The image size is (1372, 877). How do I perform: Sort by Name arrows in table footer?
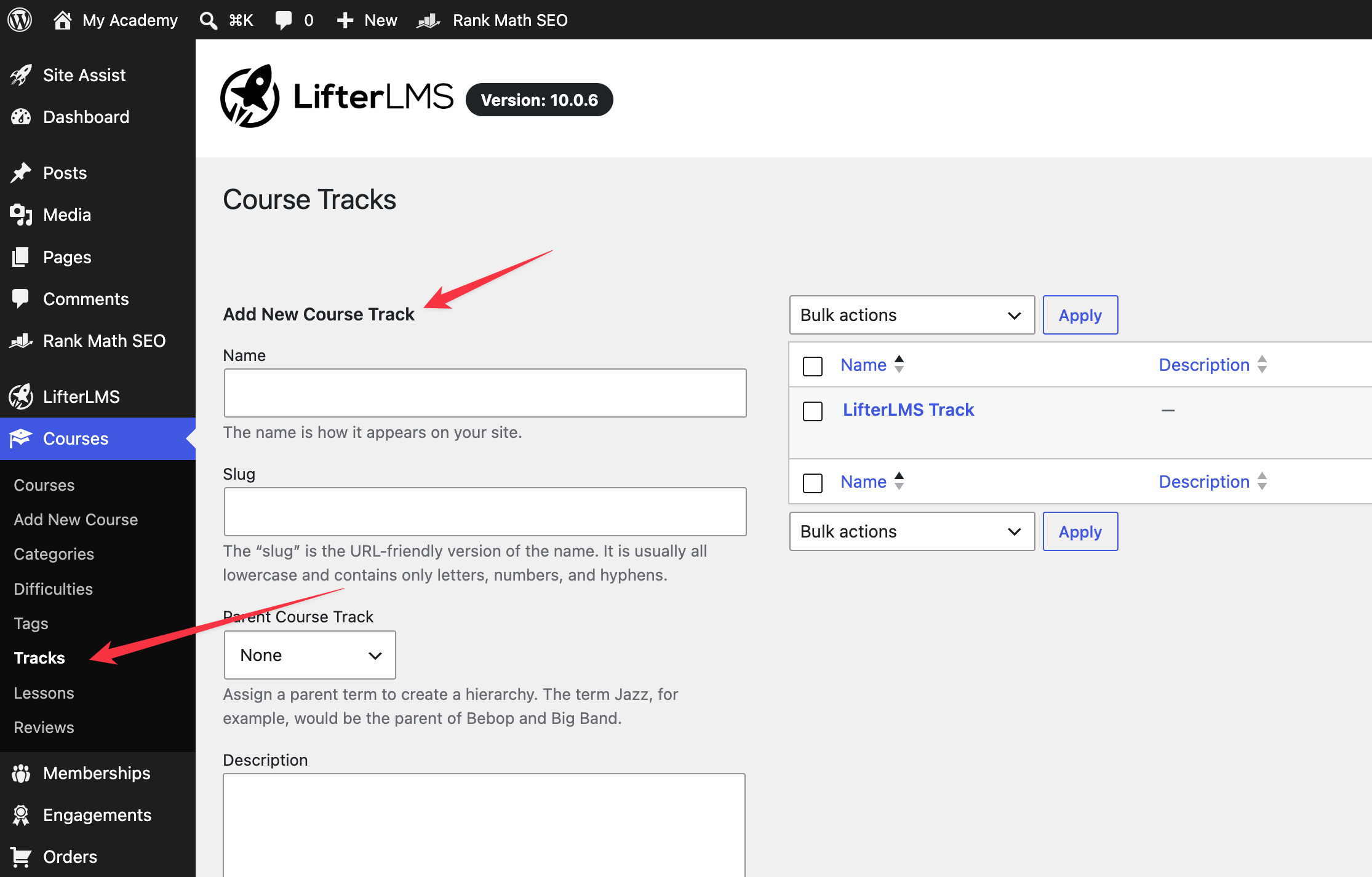[x=899, y=481]
